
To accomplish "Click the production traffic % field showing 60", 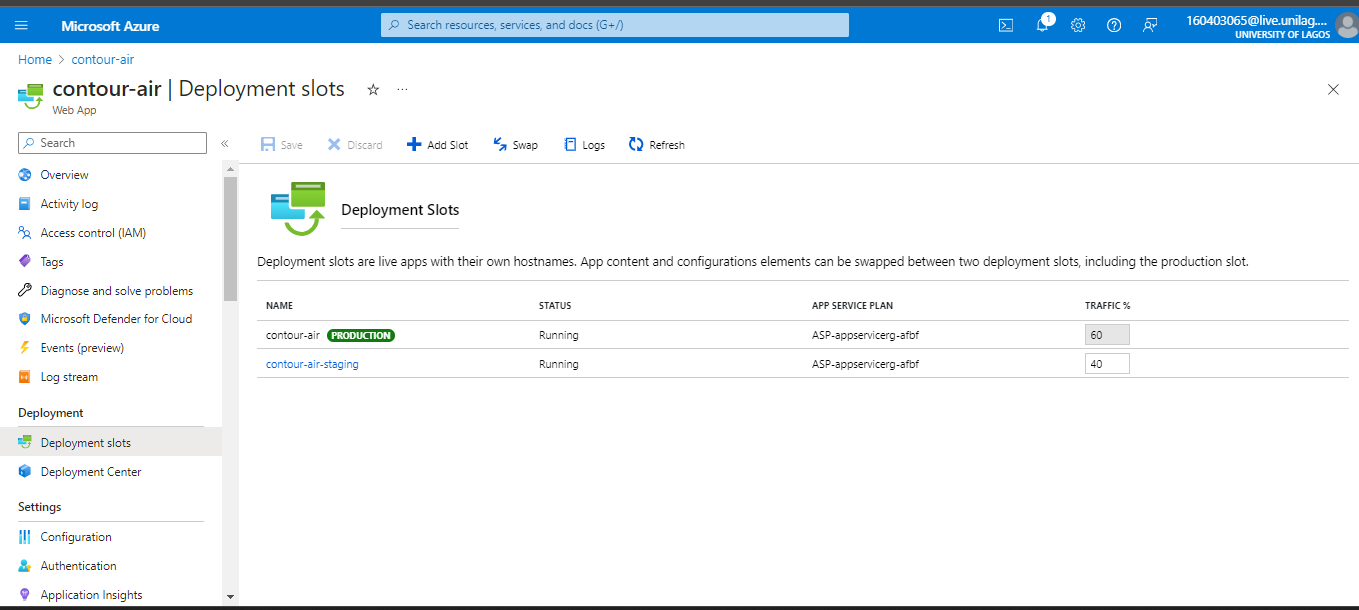I will click(1107, 335).
